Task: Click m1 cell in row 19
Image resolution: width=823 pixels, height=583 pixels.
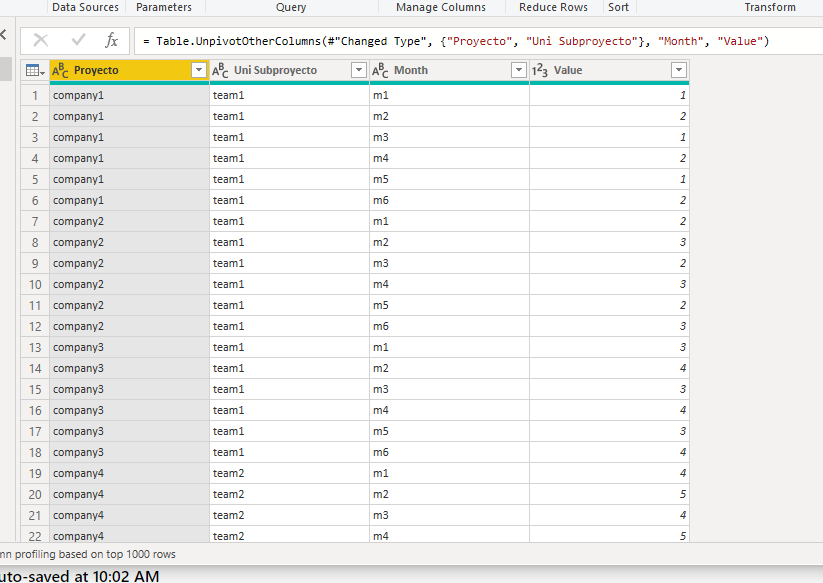Action: click(x=449, y=473)
